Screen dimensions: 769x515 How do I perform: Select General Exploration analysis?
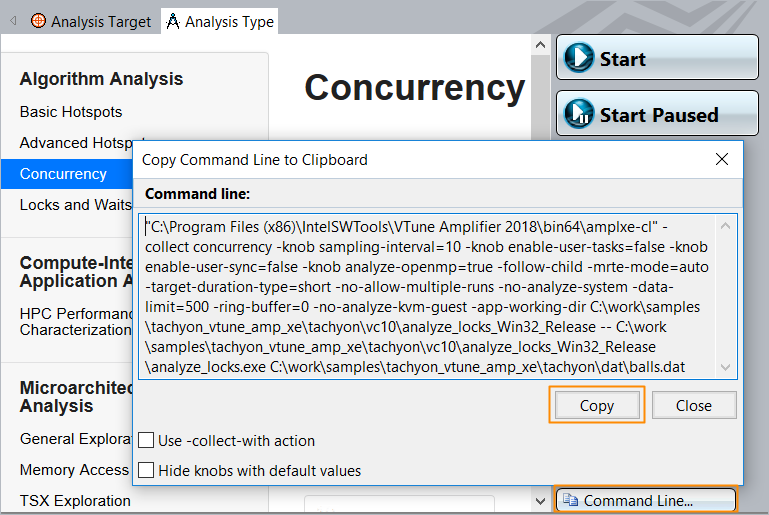(76, 438)
